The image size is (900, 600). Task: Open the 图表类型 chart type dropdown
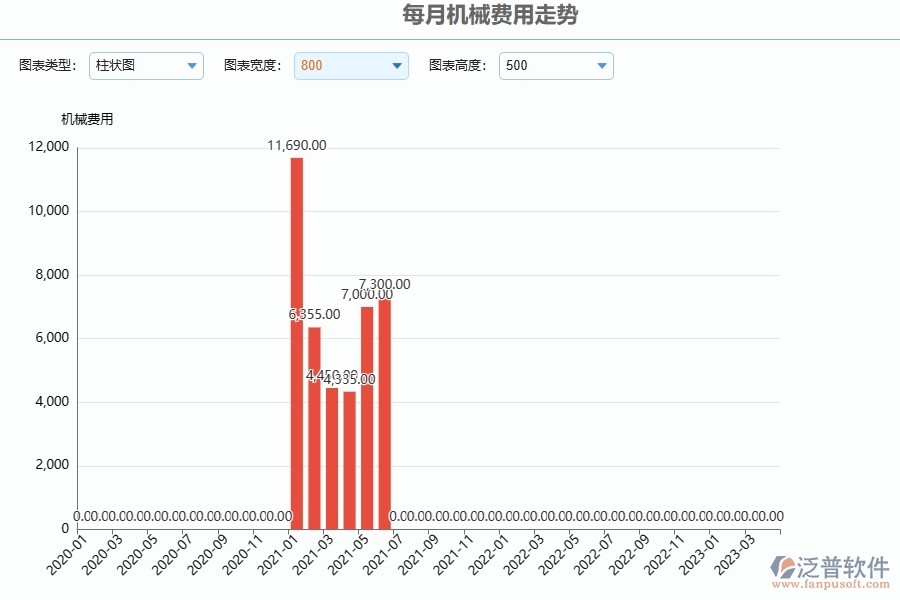coord(146,66)
